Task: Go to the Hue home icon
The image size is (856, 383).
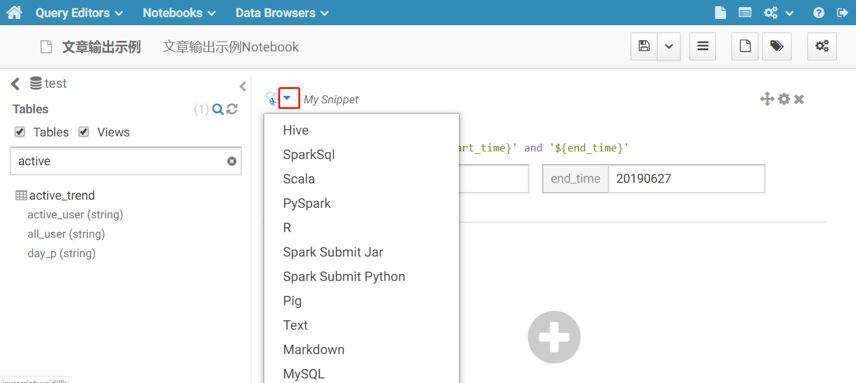Action: 14,13
